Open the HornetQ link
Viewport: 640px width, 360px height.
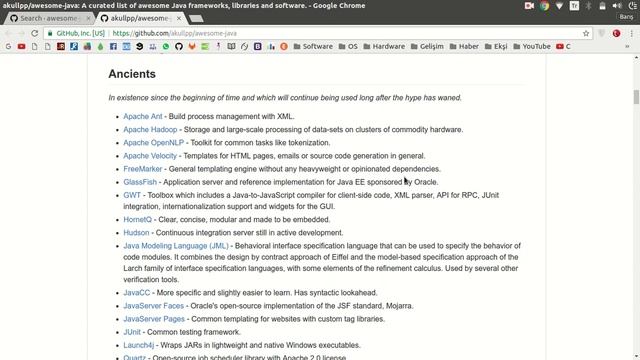tap(138, 219)
